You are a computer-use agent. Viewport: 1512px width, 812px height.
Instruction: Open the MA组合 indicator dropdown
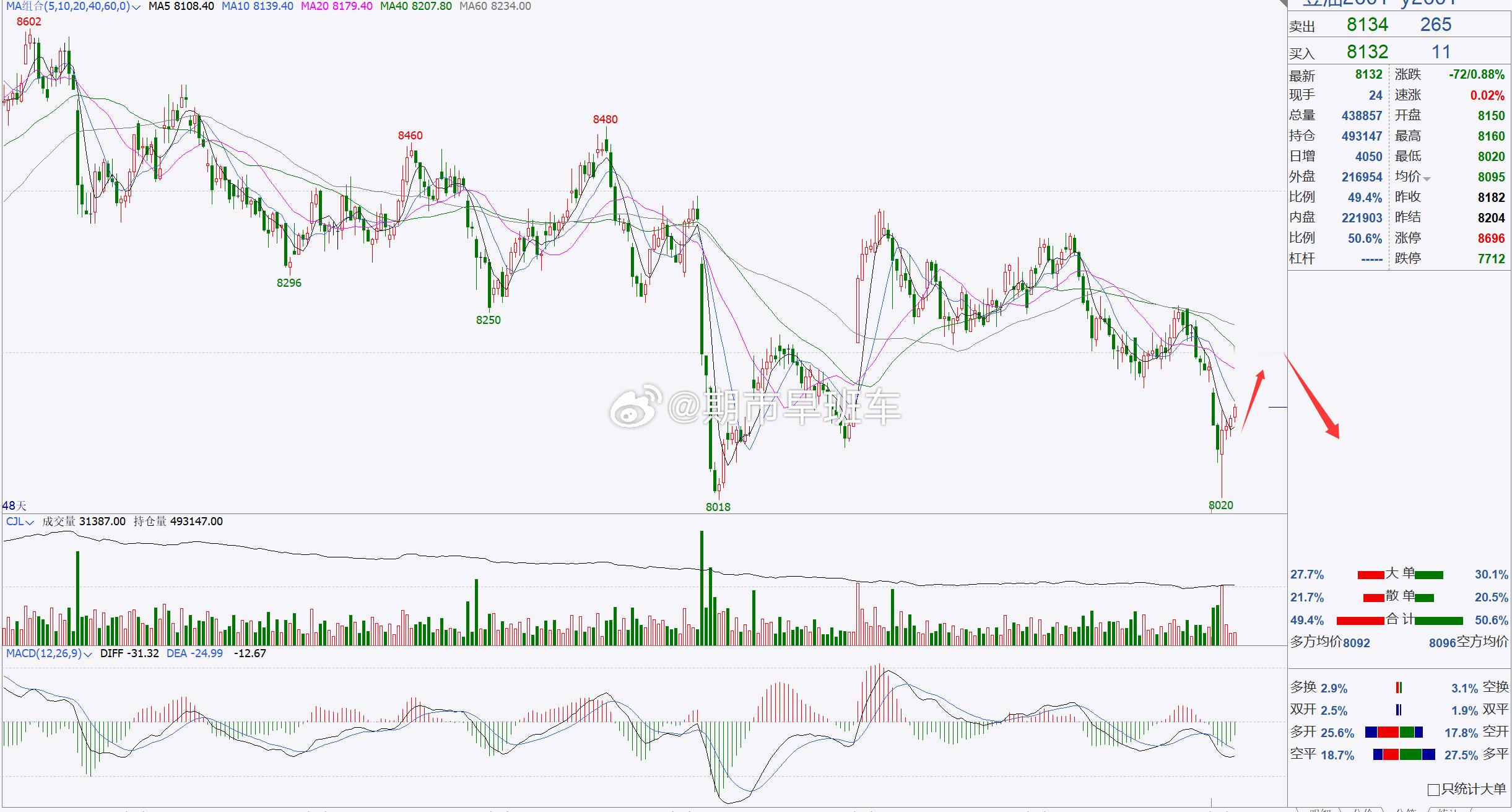(x=136, y=7)
